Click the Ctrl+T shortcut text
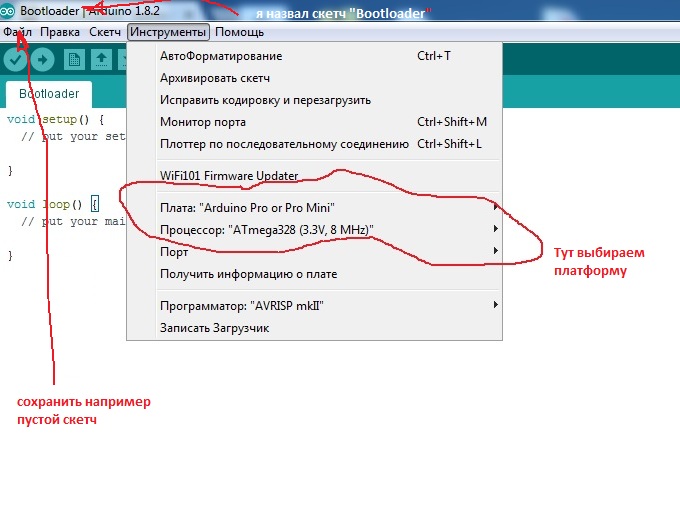 434,56
